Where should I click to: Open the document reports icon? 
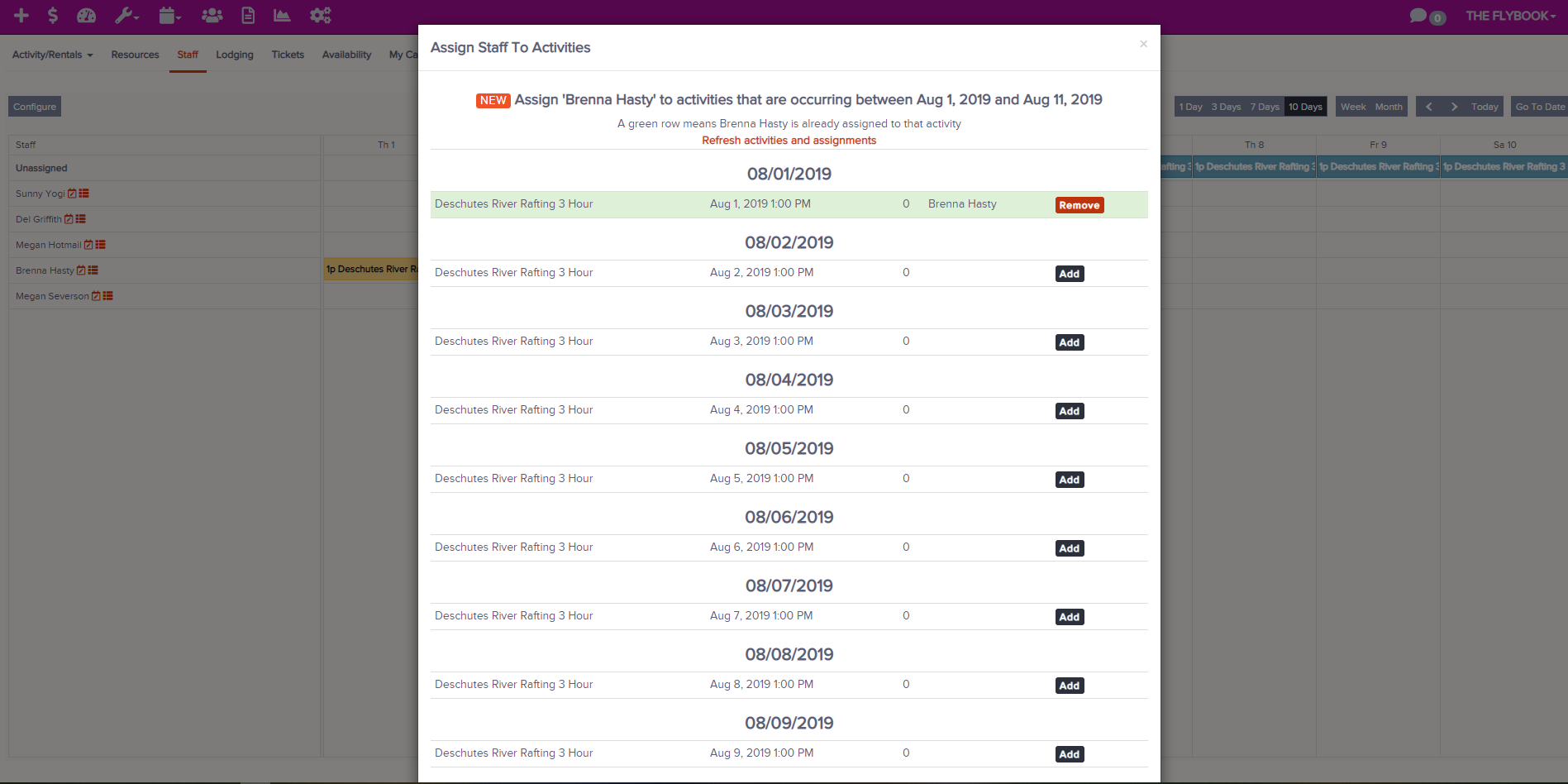pos(248,15)
